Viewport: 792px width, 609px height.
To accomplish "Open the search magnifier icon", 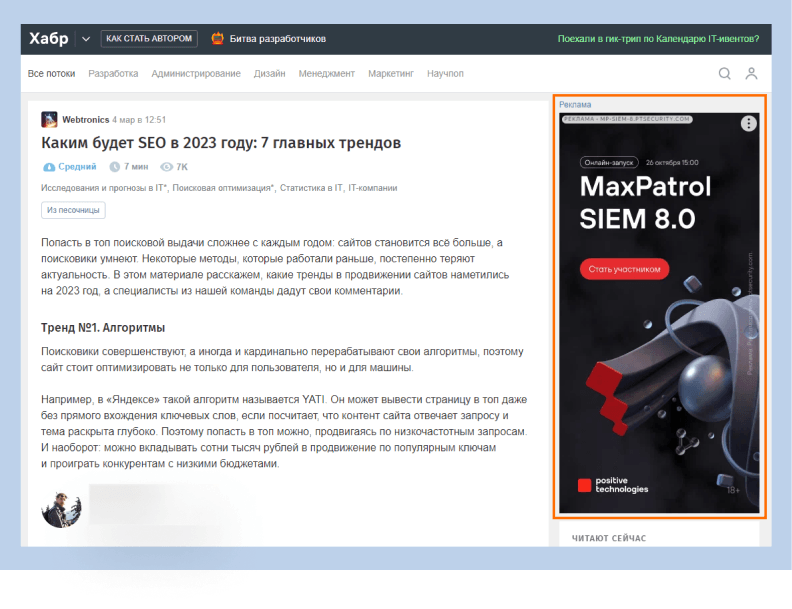I will pos(724,74).
